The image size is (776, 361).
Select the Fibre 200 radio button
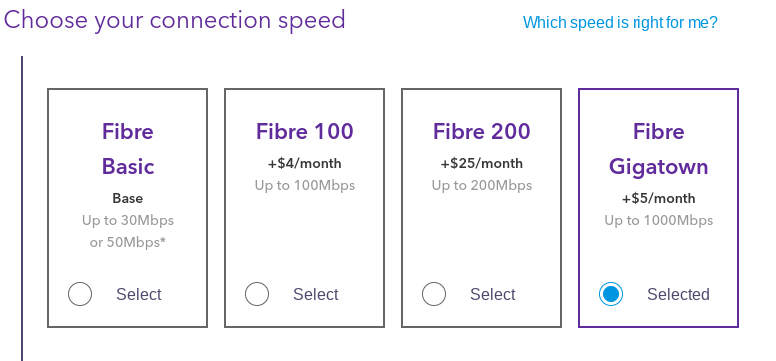434,294
